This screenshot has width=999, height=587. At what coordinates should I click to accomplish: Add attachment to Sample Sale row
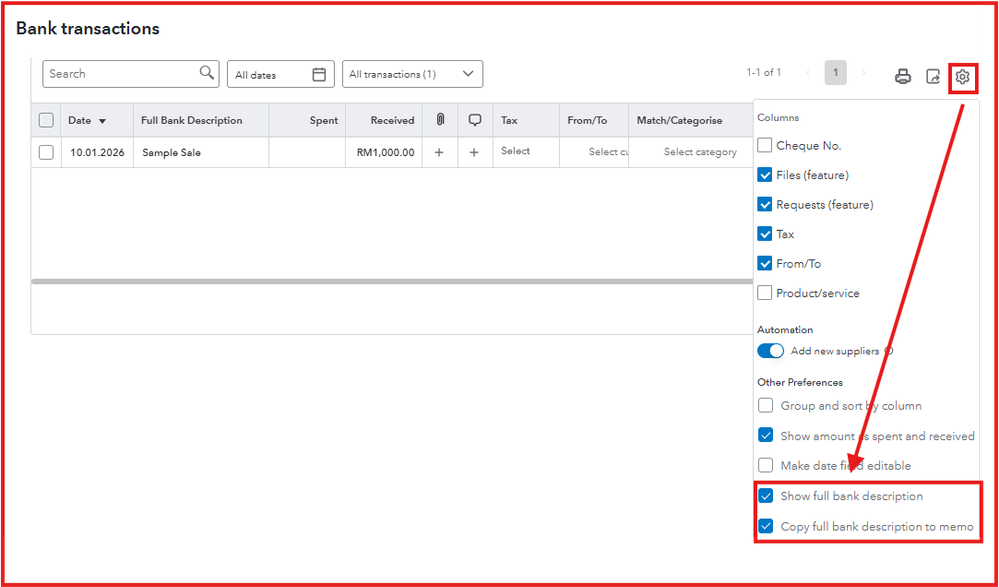[x=439, y=152]
